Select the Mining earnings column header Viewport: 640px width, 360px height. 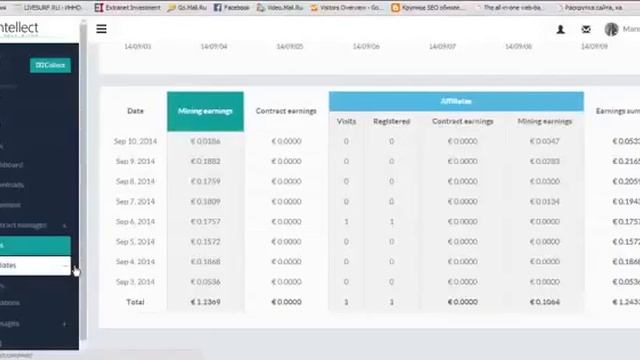[205, 111]
